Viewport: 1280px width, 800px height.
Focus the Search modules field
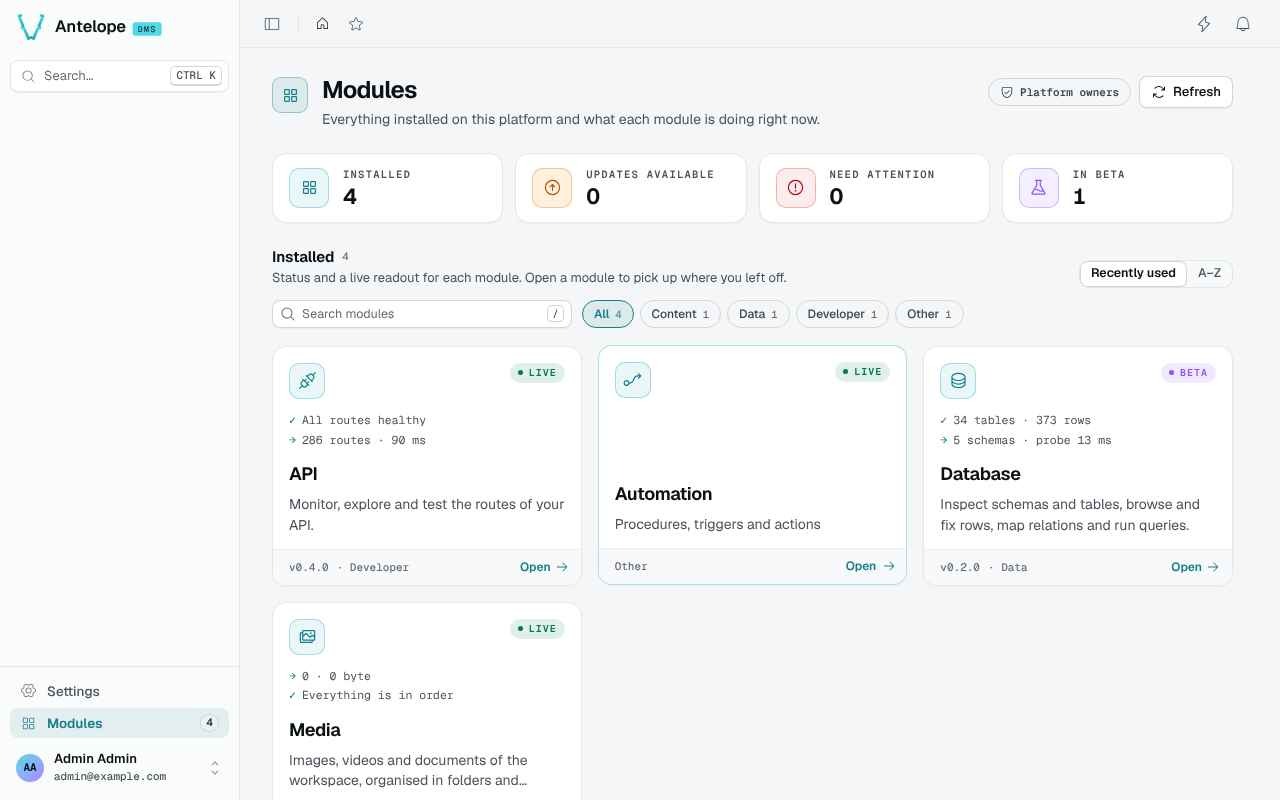[422, 314]
